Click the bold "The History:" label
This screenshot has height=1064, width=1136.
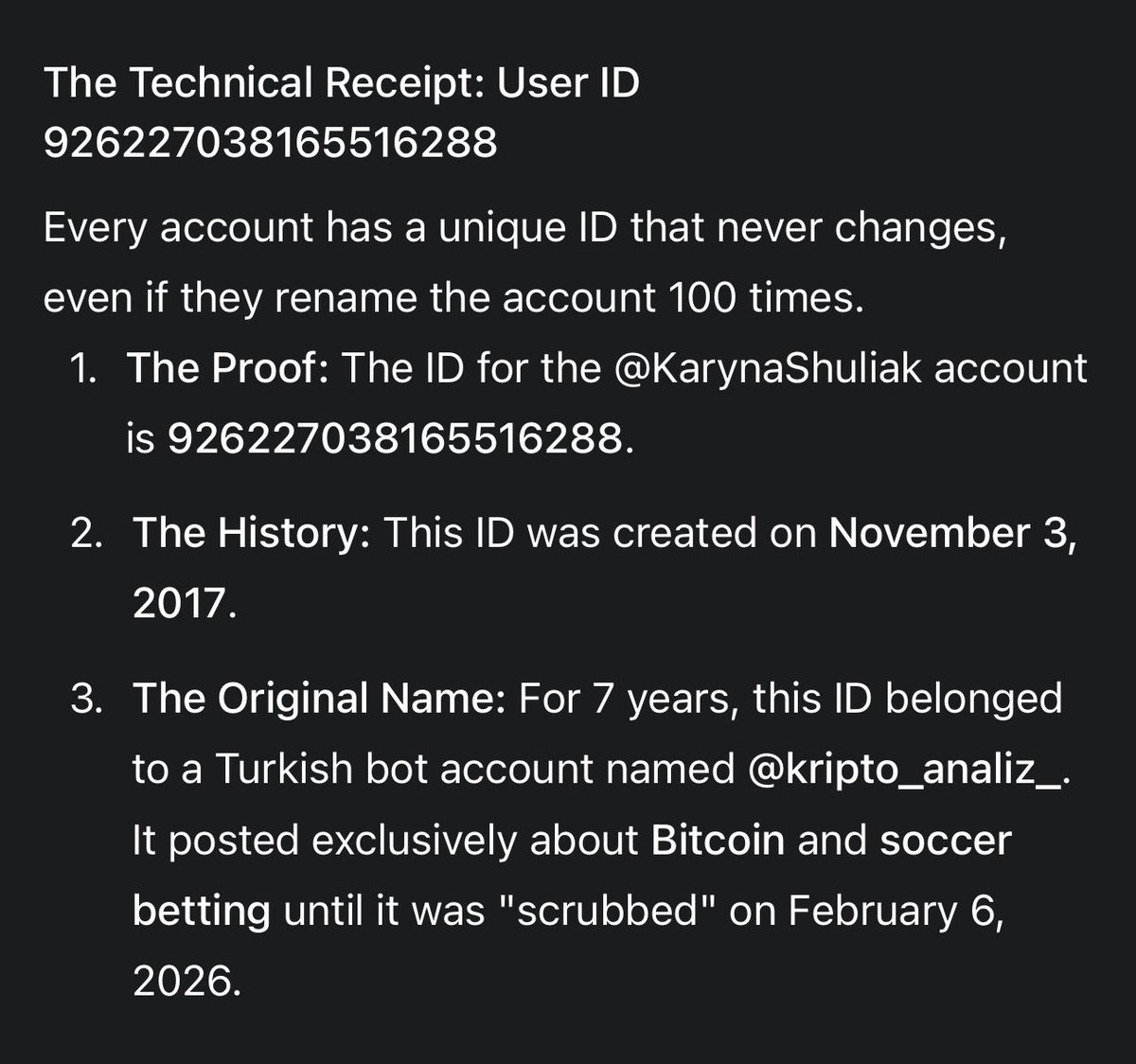click(x=251, y=533)
